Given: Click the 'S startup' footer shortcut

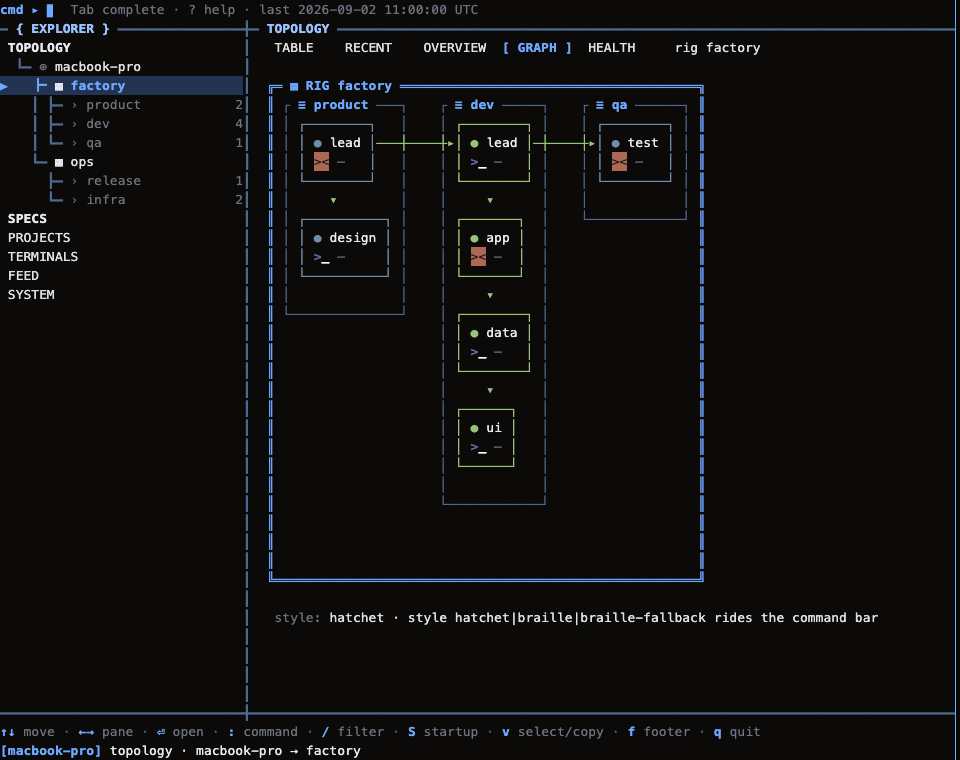Looking at the screenshot, I should coord(443,732).
